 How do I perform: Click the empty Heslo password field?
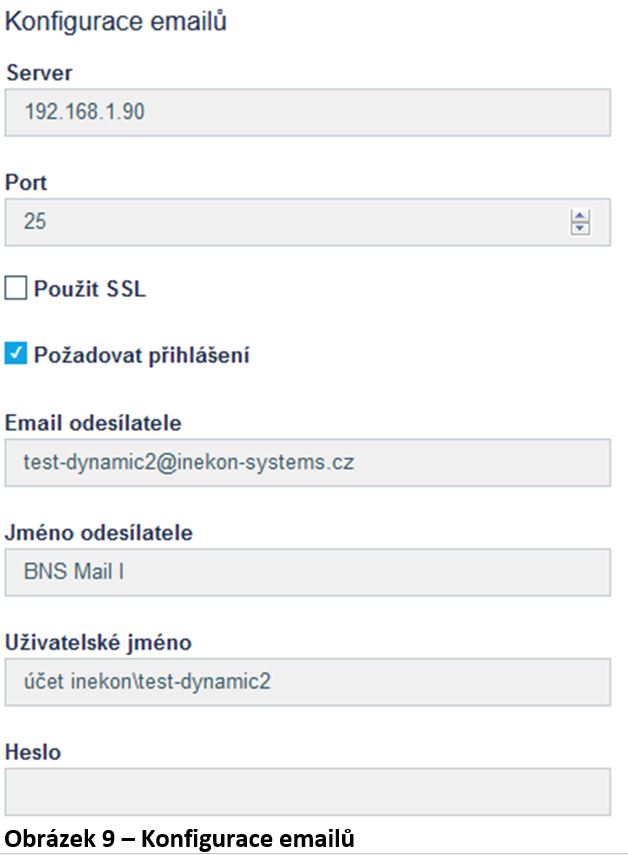click(x=307, y=792)
